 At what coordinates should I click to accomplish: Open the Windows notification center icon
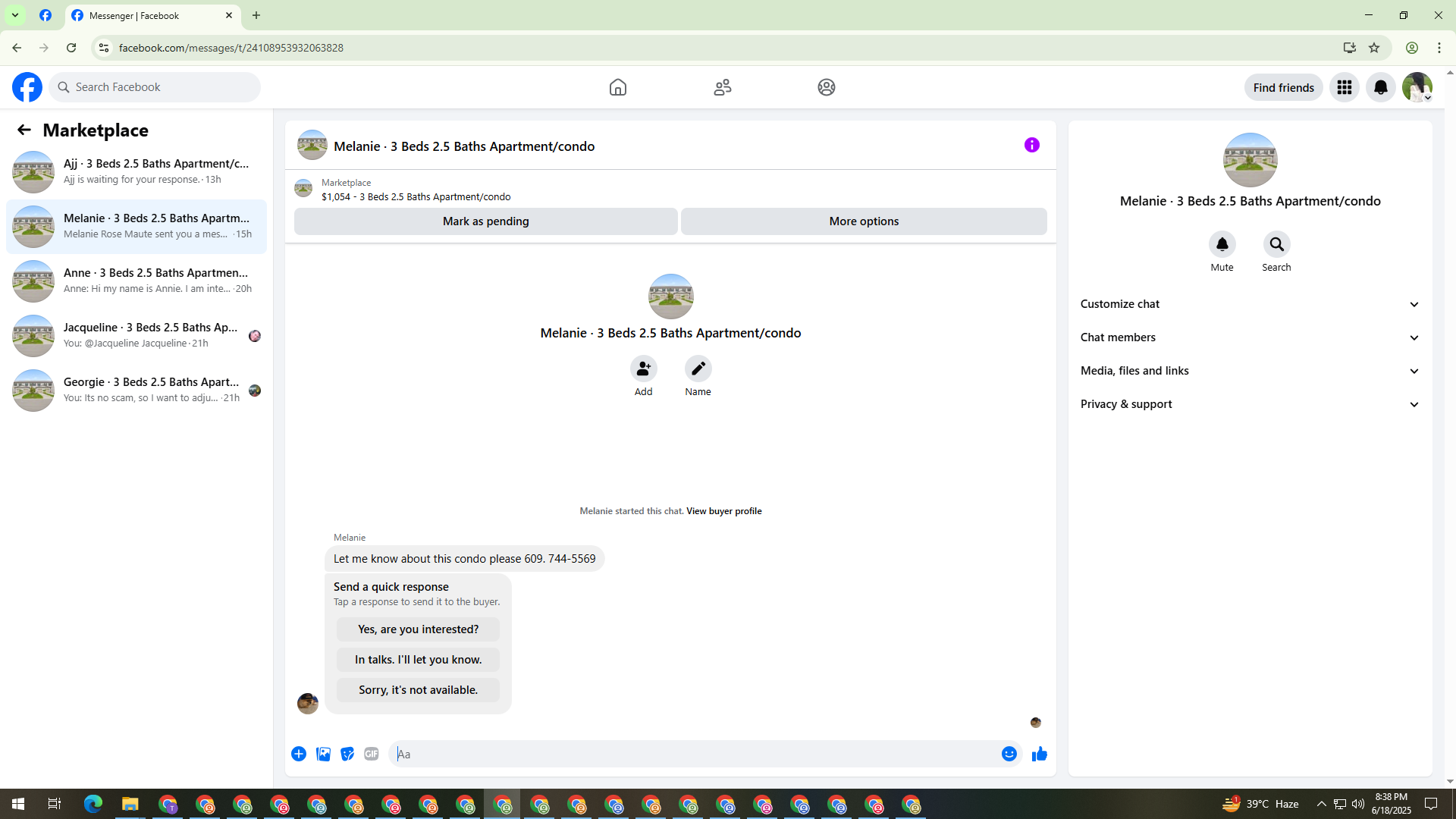[1431, 804]
